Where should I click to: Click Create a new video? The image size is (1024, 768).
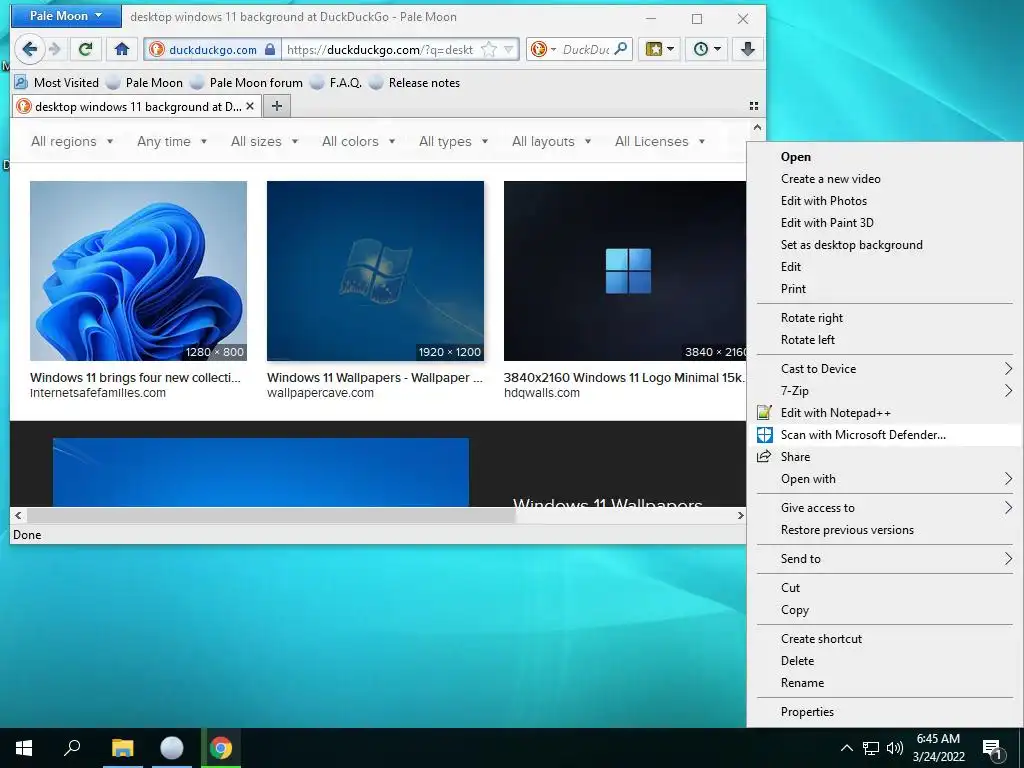885,179
